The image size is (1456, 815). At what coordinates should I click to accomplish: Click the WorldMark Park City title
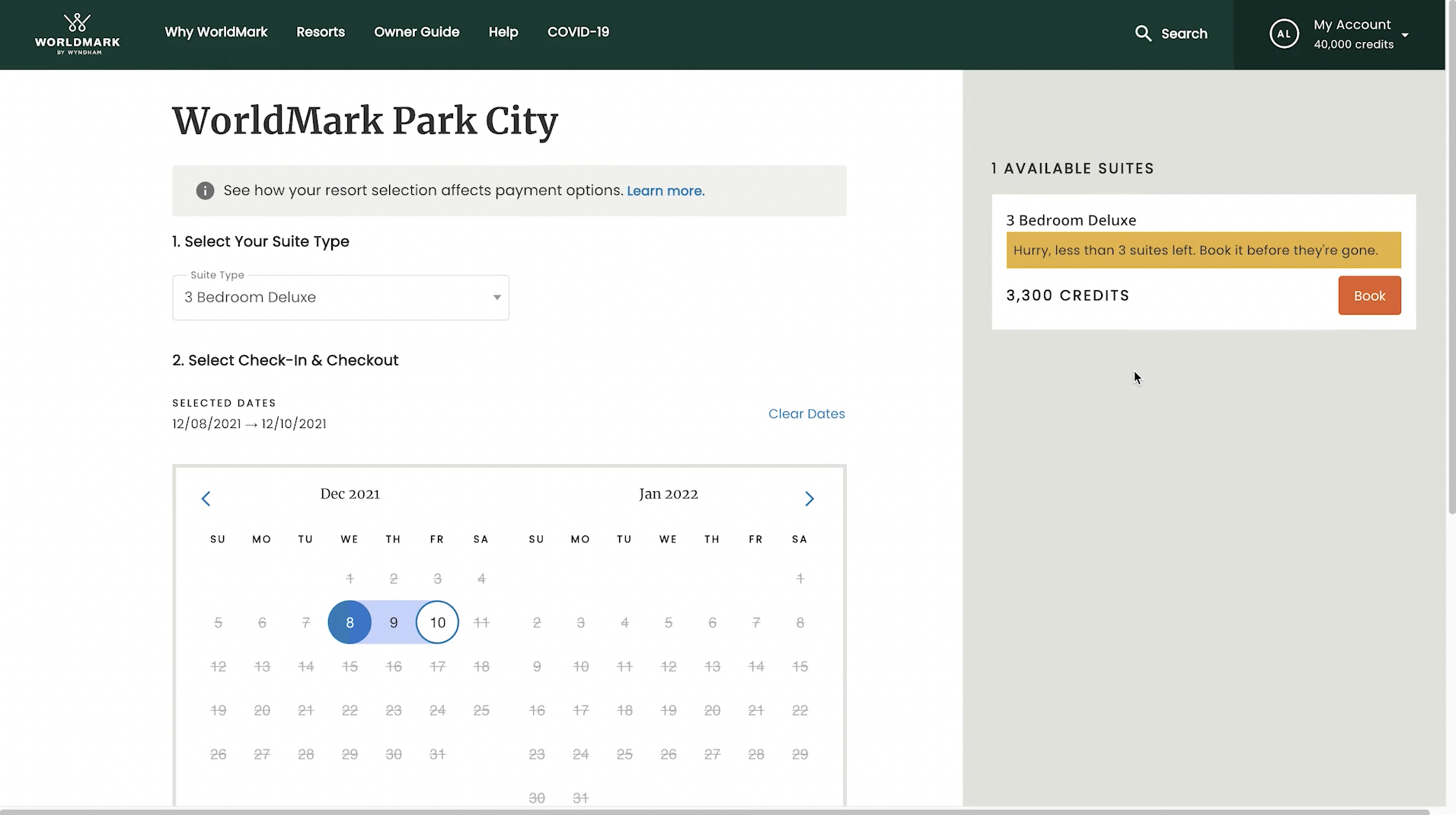[365, 121]
